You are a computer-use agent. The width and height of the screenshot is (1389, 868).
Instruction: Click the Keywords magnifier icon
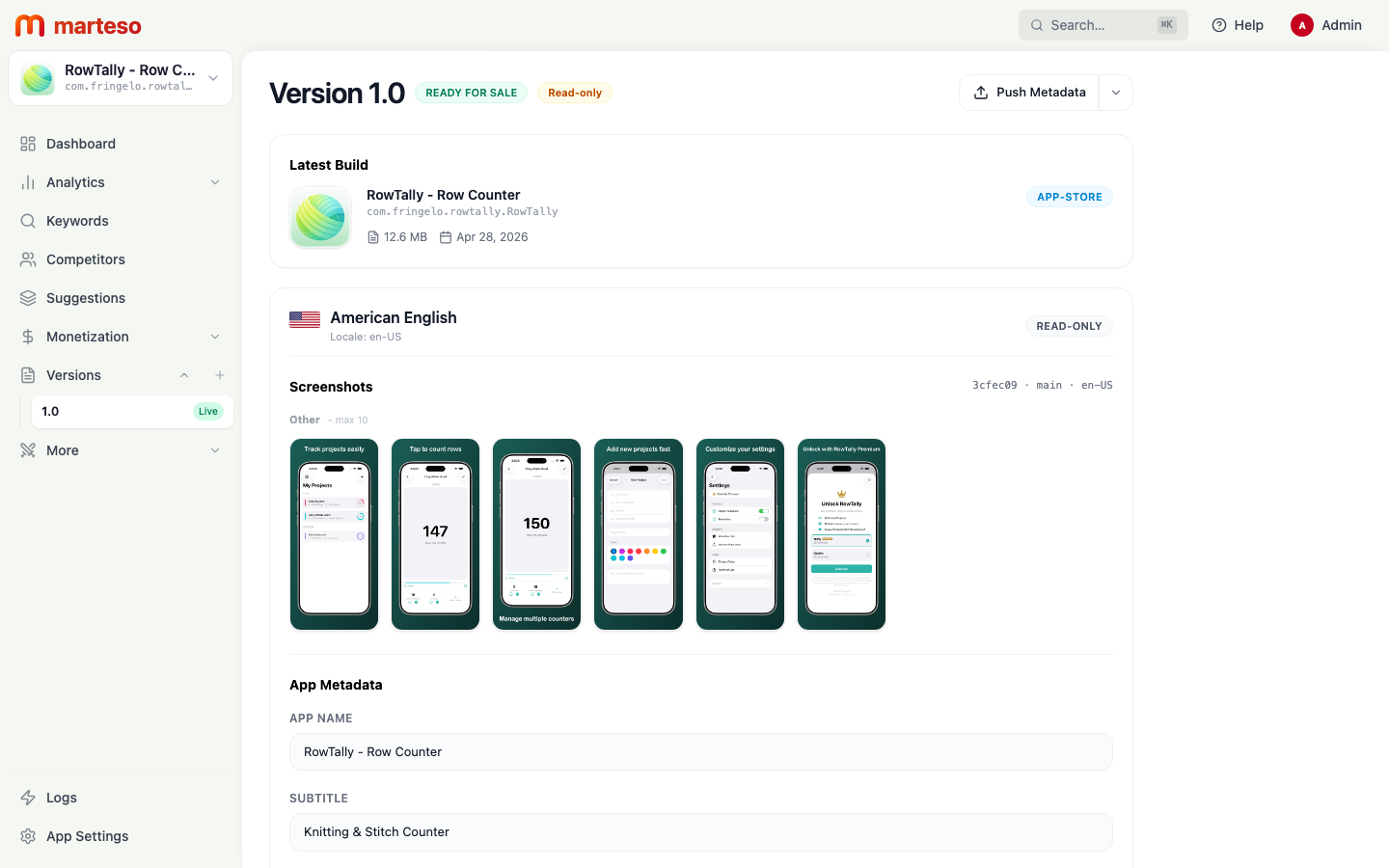point(28,221)
